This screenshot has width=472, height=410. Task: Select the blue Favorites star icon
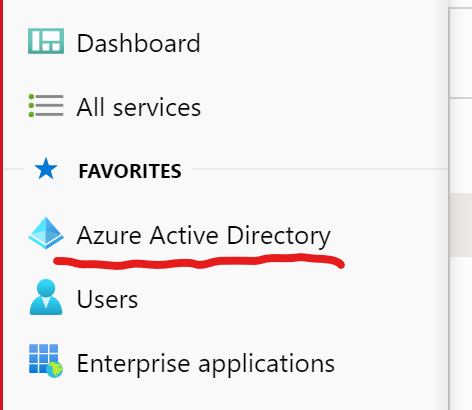[46, 169]
